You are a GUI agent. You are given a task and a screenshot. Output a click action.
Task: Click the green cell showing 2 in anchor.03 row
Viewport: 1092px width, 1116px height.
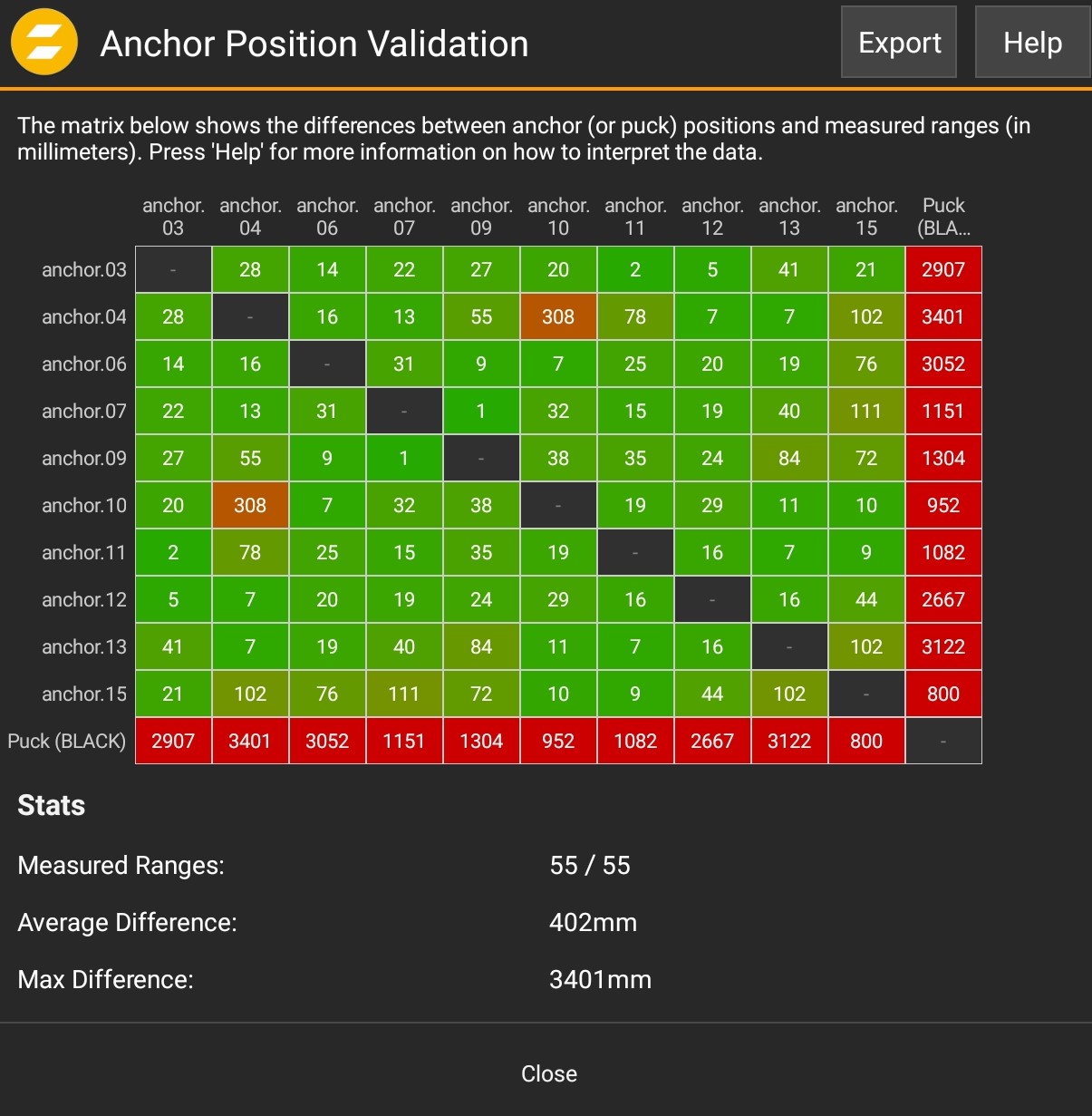click(x=635, y=269)
